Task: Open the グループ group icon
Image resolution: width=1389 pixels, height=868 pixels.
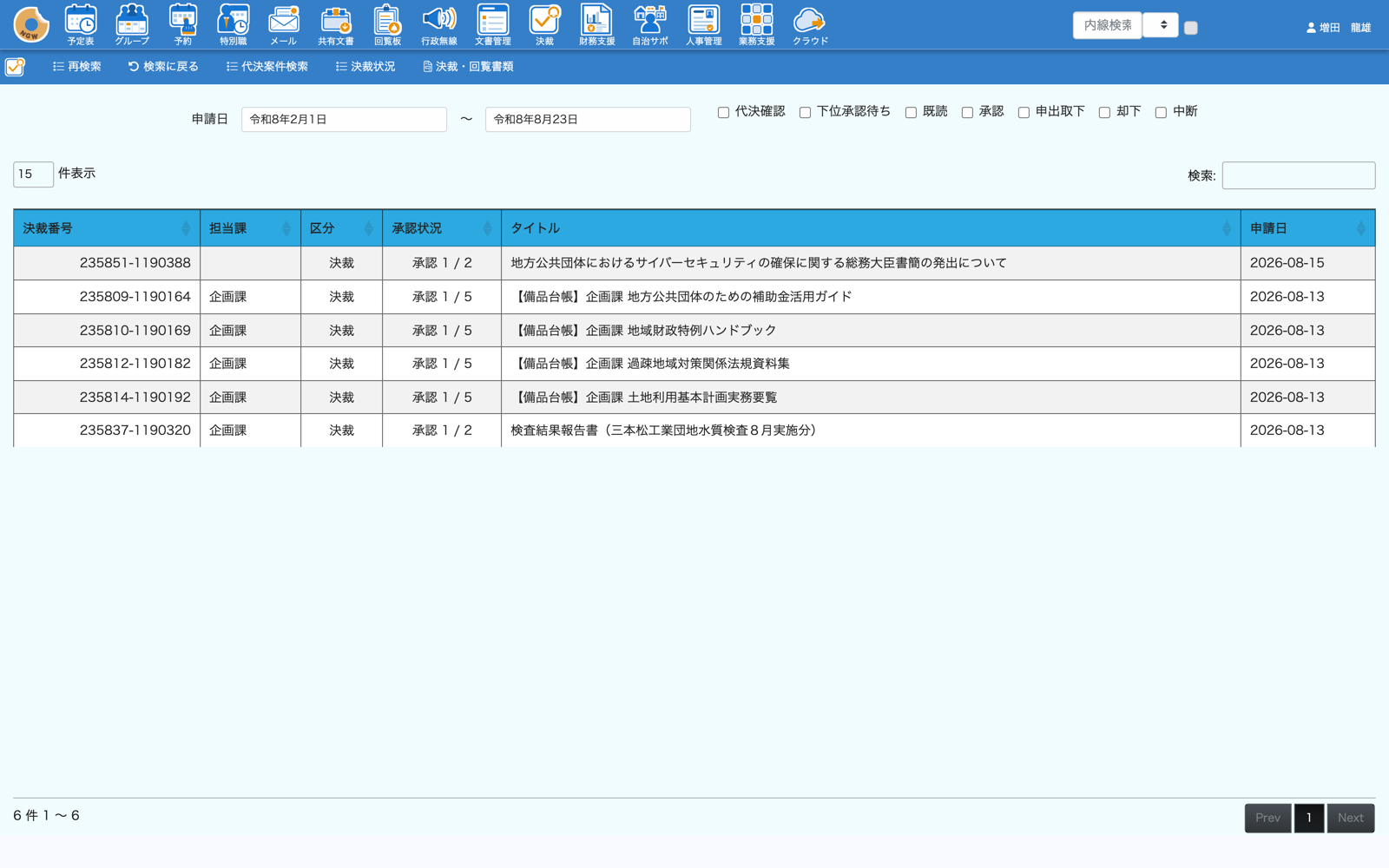Action: coord(132,24)
